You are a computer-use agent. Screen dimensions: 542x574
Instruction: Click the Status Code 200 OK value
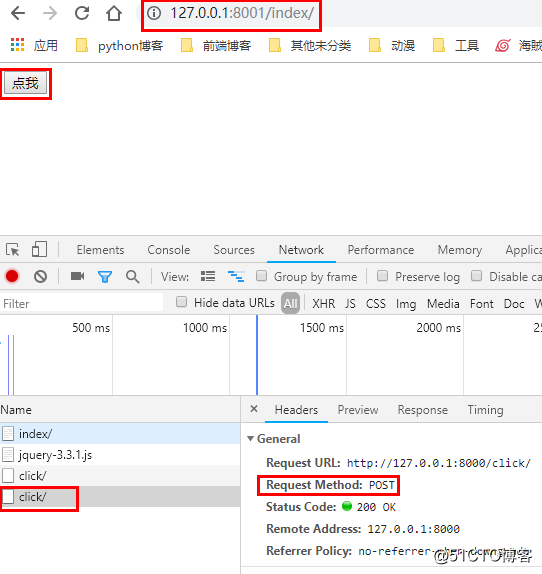click(x=376, y=507)
